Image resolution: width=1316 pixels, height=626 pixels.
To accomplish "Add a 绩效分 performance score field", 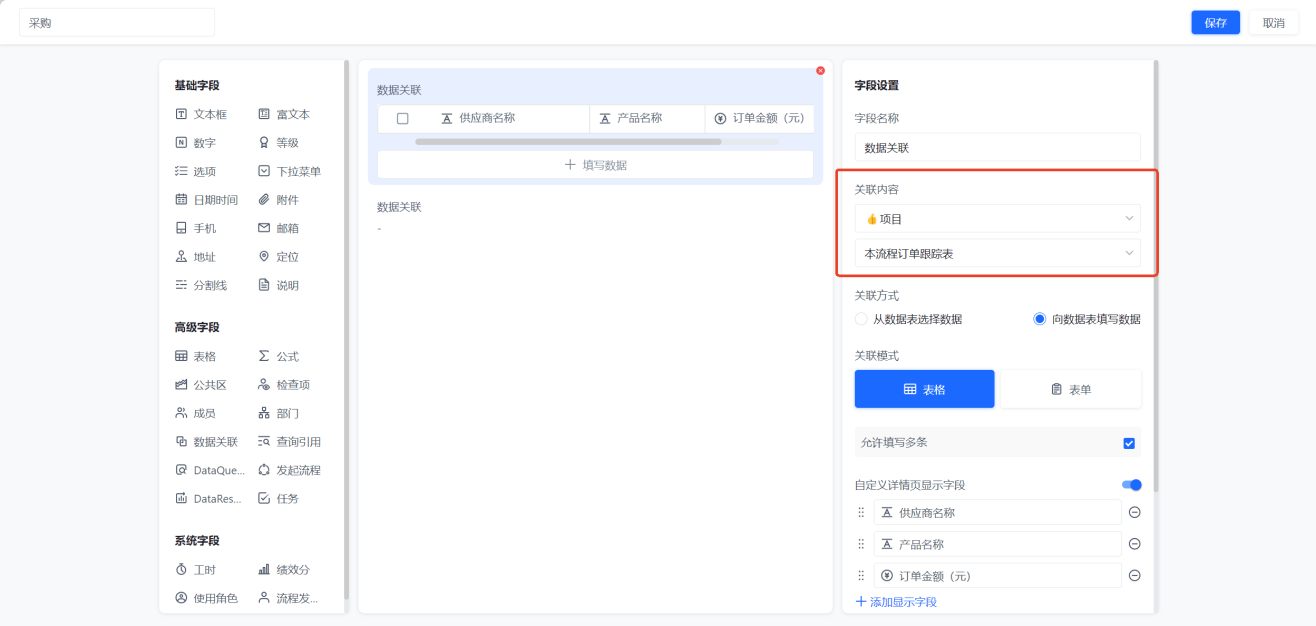I will (284, 569).
